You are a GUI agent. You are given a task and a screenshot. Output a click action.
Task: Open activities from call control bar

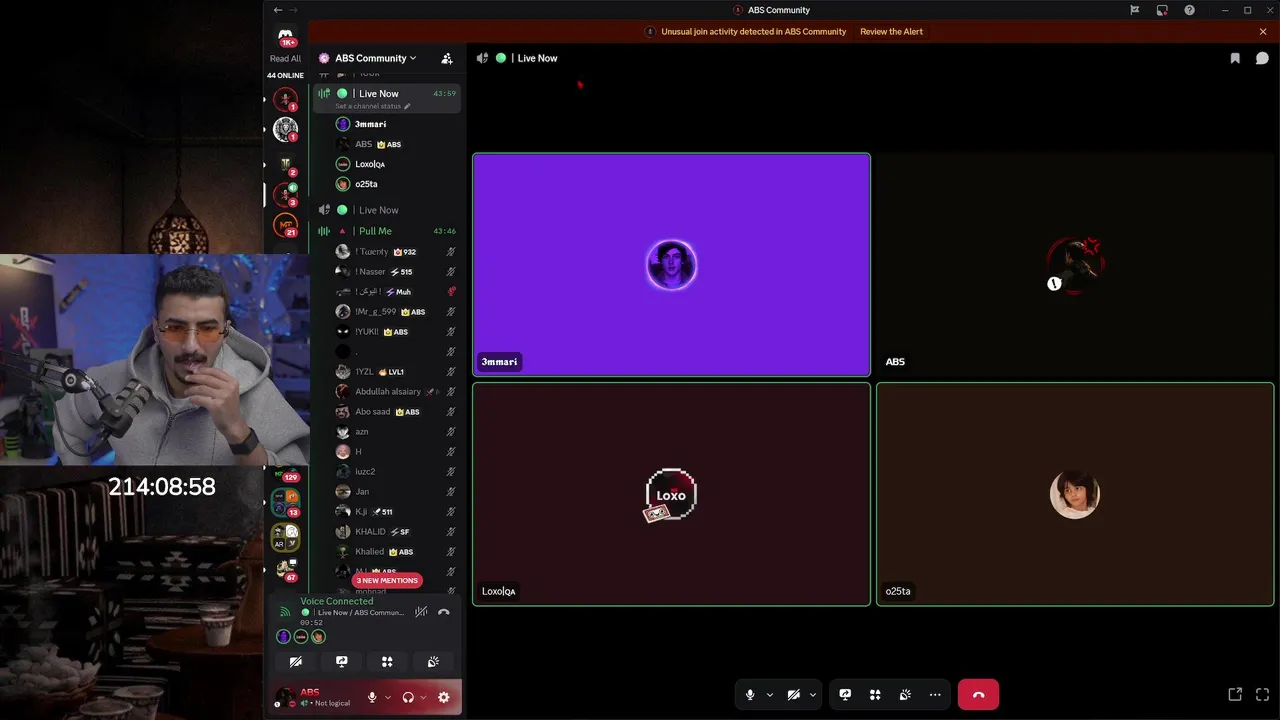pyautogui.click(x=875, y=695)
